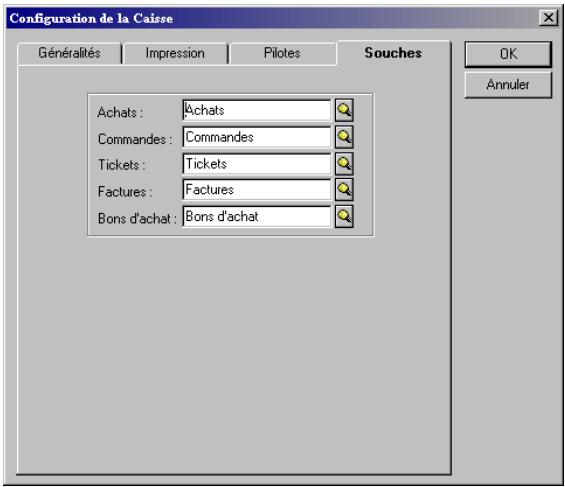Screen dimensions: 565x487
Task: Switch to the Pilotes tab
Action: (x=282, y=53)
